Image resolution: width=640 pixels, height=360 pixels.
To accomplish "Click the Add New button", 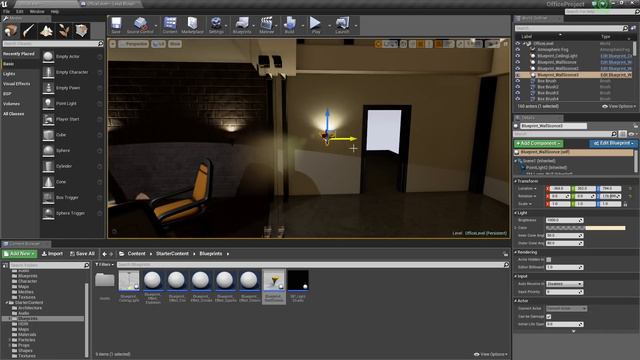I will click(x=19, y=253).
